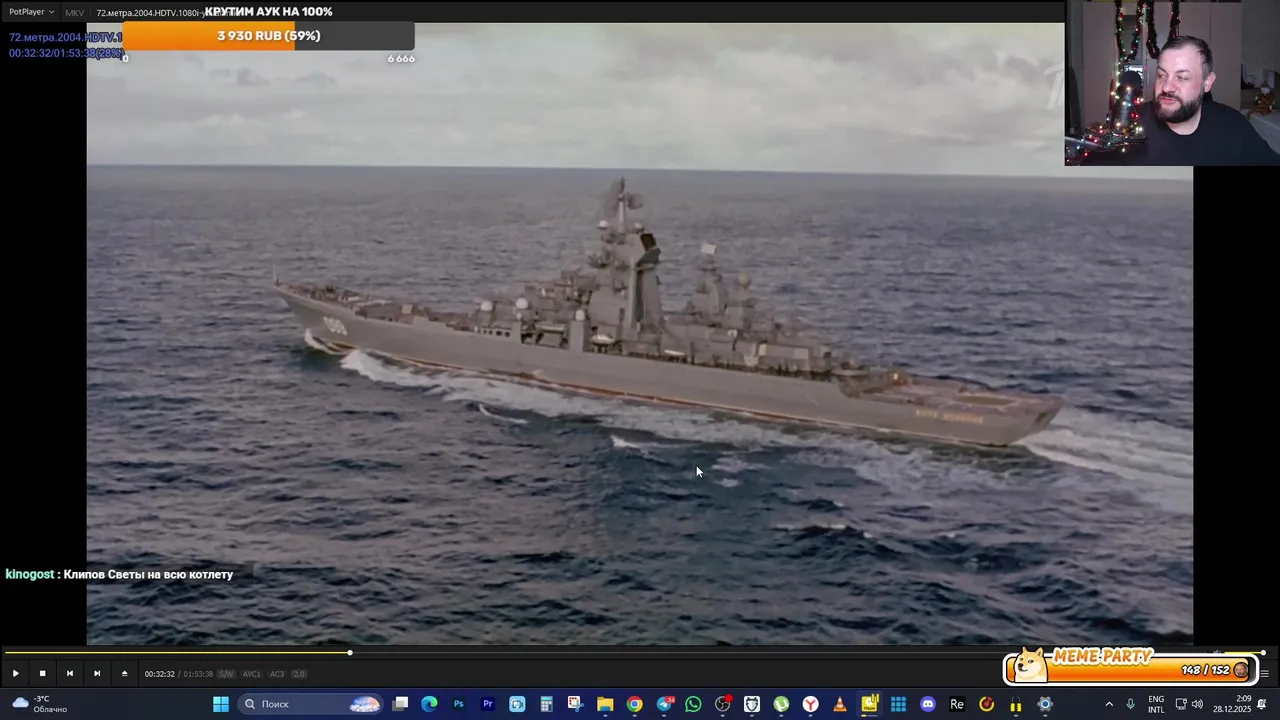
Task: Click the donation goal bar 3 930 RUB
Action: [268, 36]
